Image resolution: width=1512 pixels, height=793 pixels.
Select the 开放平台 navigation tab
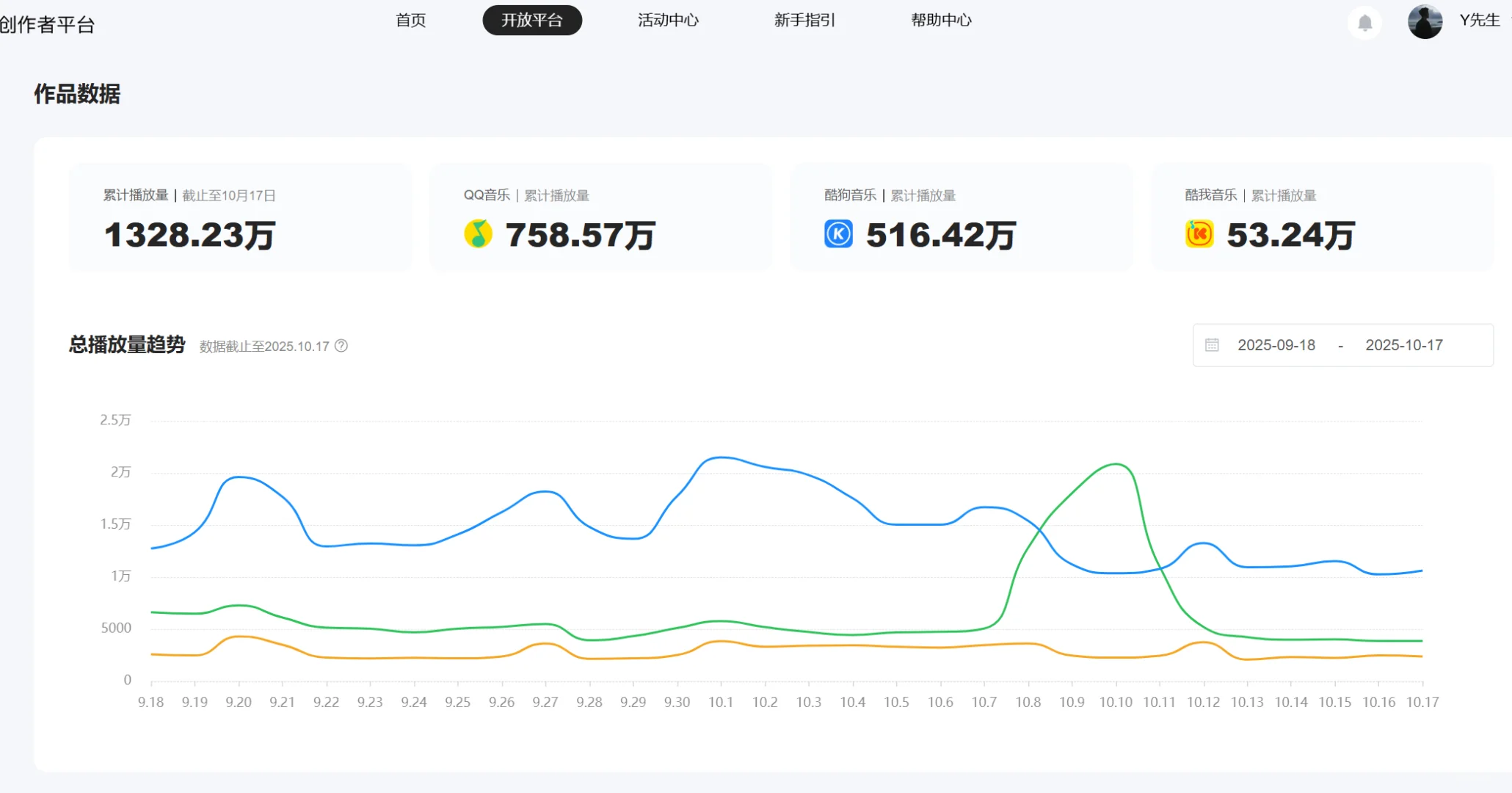click(x=532, y=21)
